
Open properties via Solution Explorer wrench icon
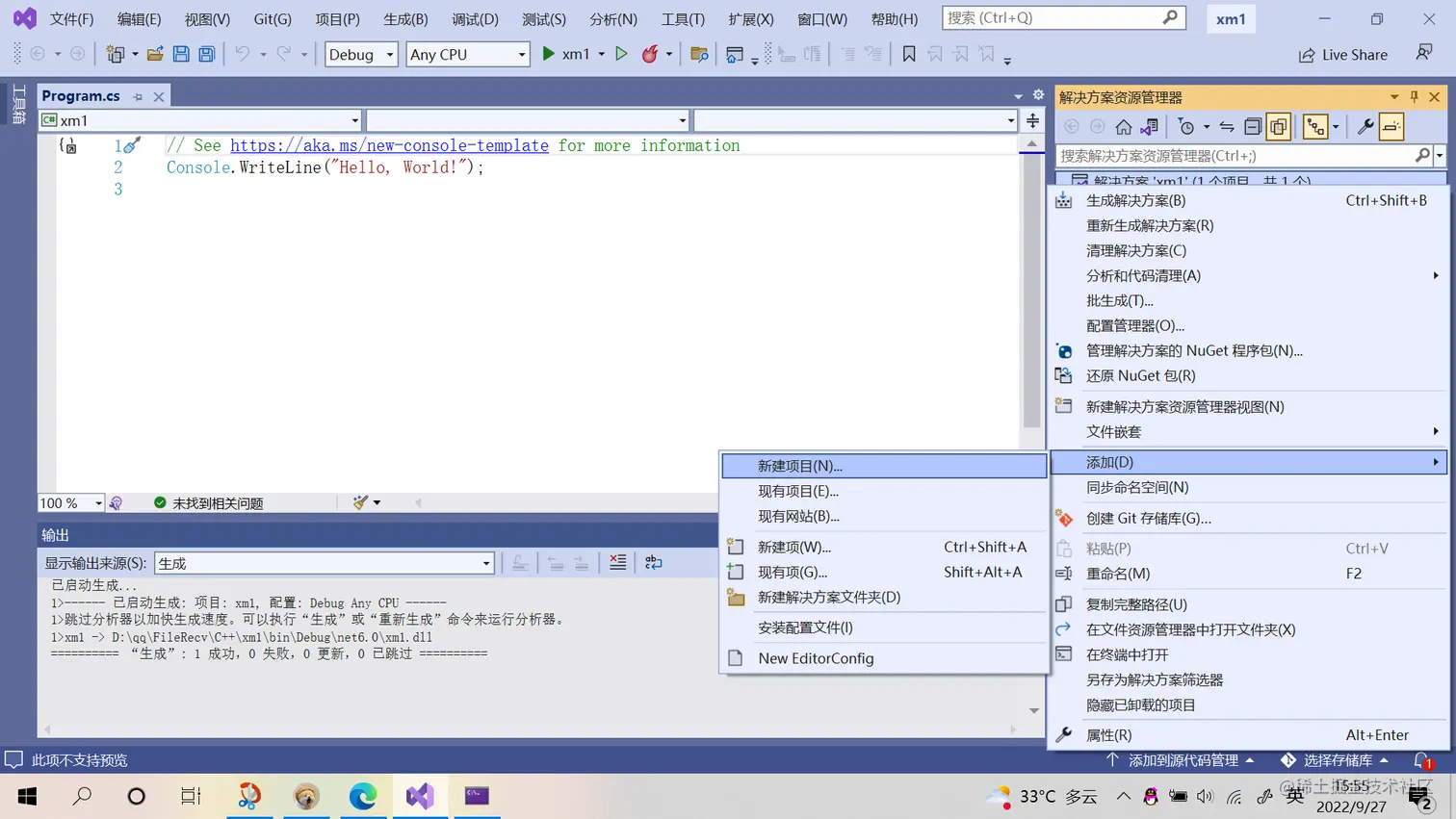coord(1365,127)
